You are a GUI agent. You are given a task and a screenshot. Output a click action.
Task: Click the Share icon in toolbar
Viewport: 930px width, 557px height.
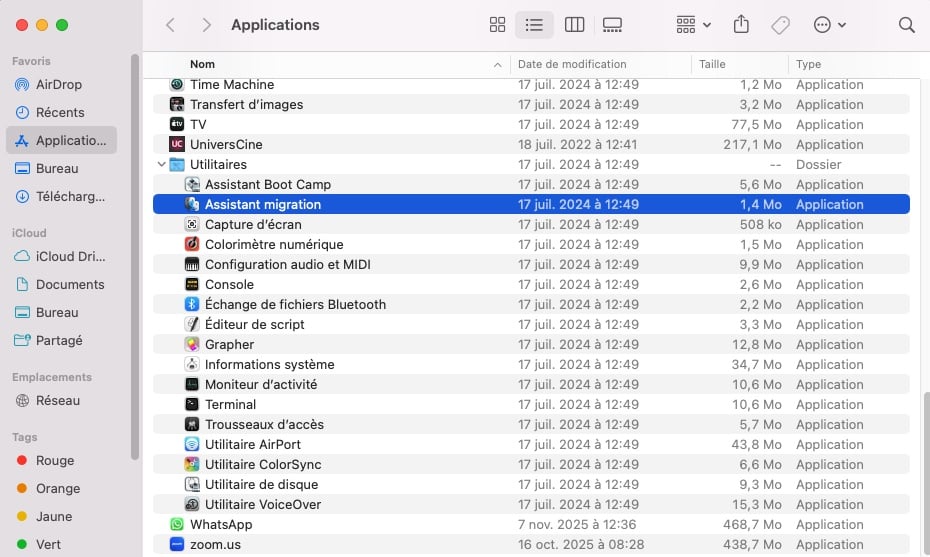[741, 25]
